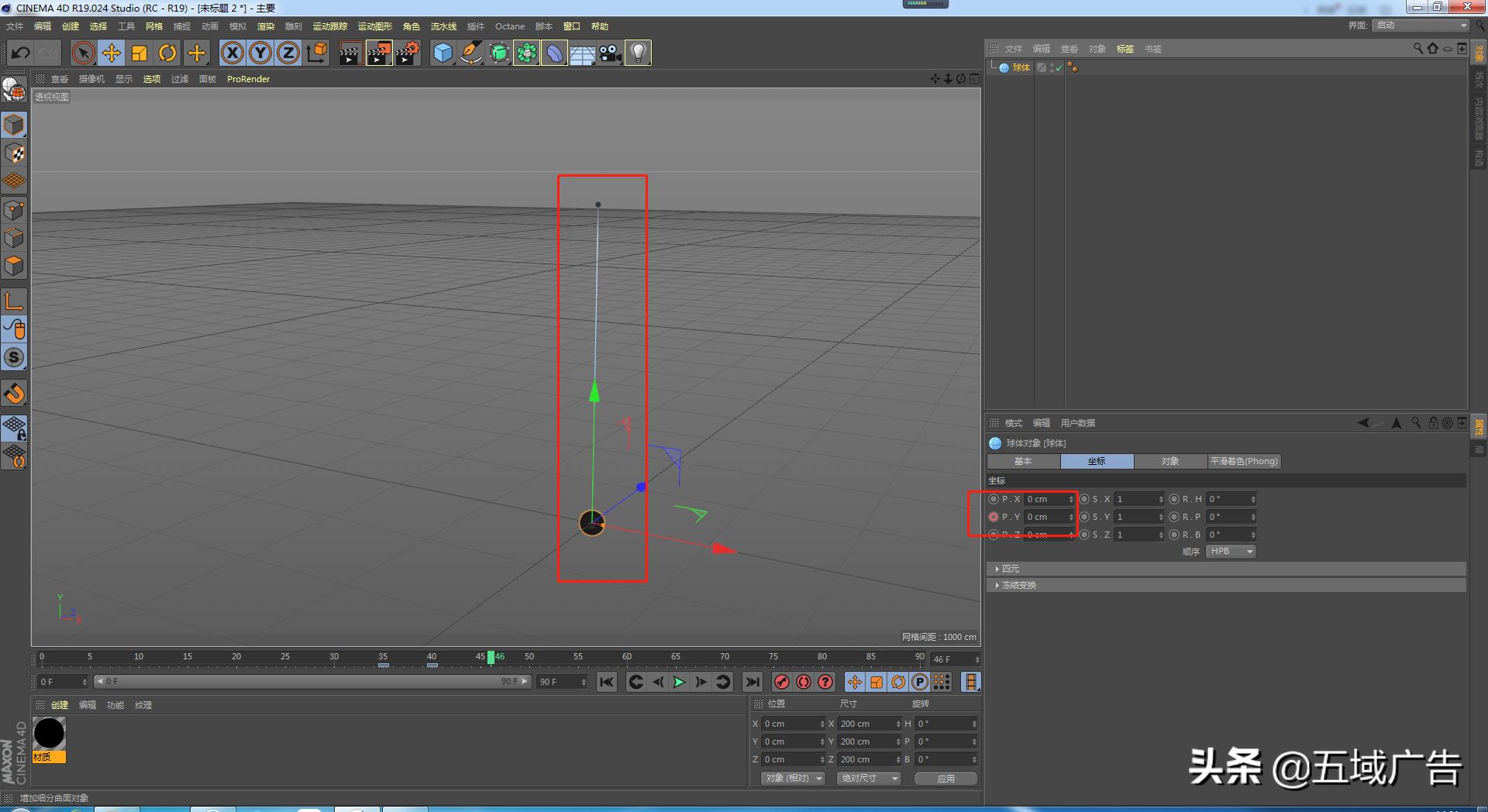
Task: Click the 应用 button
Action: [x=945, y=779]
